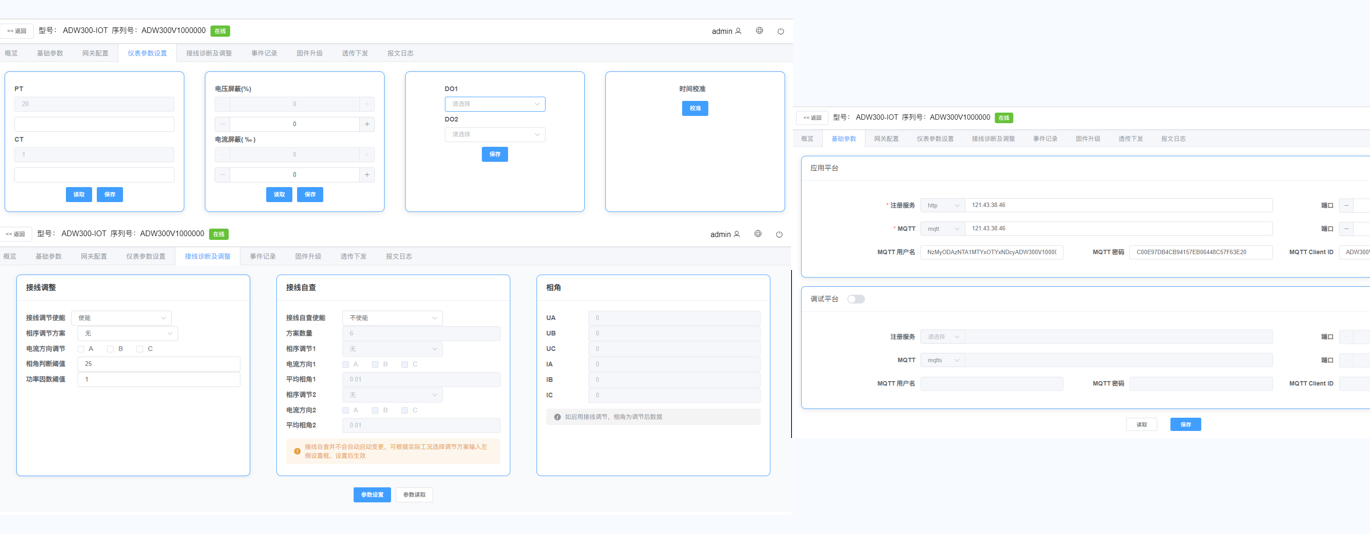Image resolution: width=1370 pixels, height=534 pixels.
Task: Click the minus icon of the editable 电流屏蔽 stepper
Action: (x=222, y=175)
